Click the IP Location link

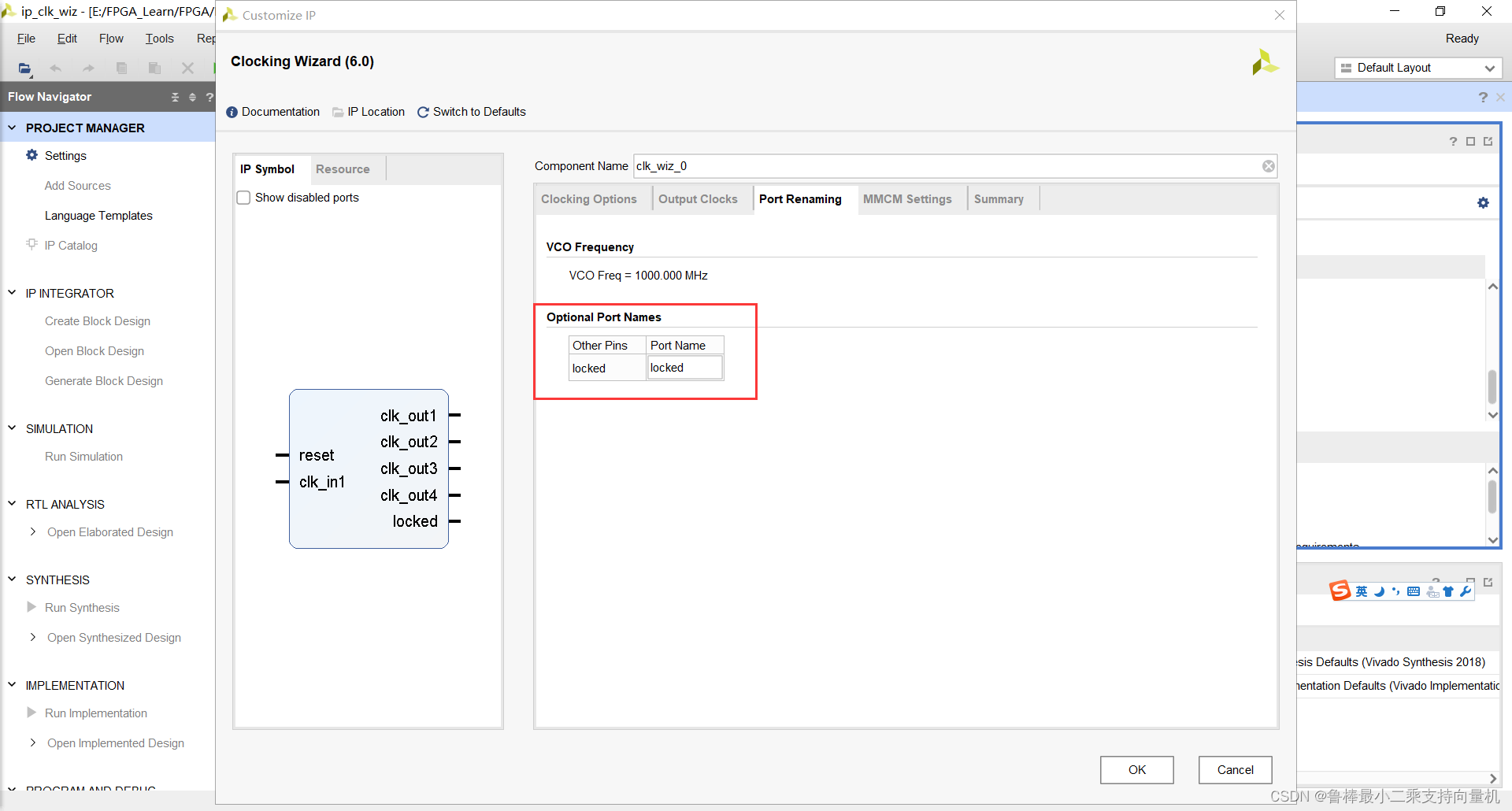(x=376, y=112)
